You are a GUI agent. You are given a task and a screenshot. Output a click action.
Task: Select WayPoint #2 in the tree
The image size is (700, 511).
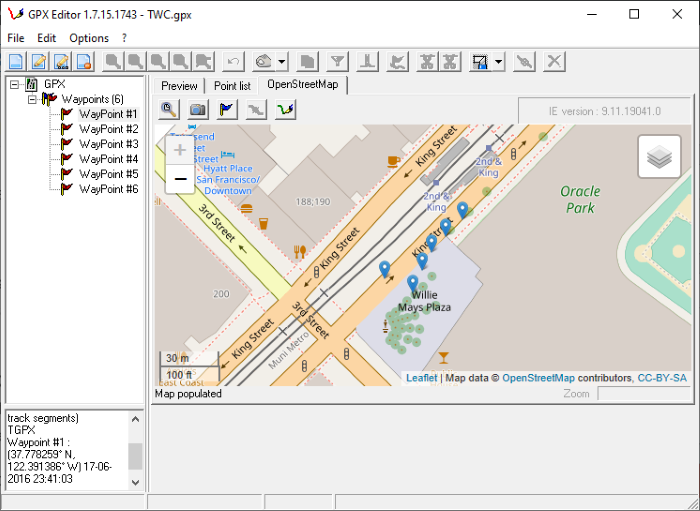[x=108, y=129]
